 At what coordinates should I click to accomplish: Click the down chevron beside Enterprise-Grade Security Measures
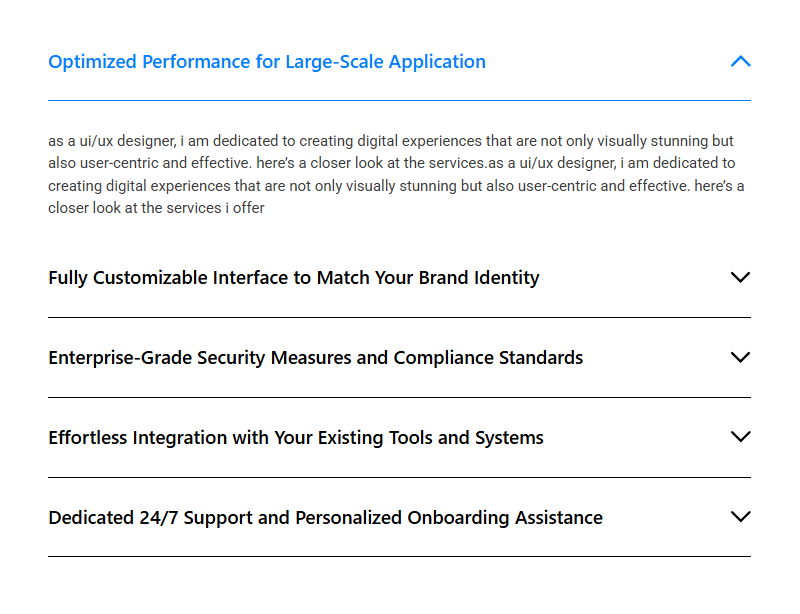740,357
